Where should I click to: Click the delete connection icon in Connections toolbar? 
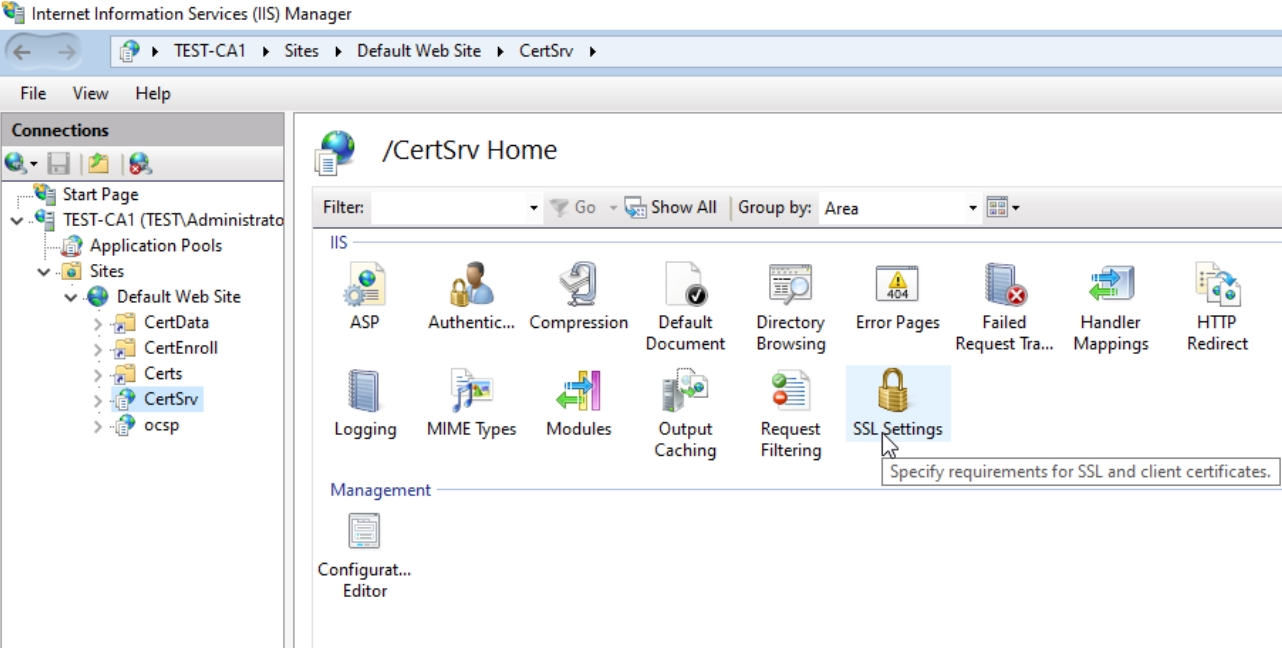tap(140, 163)
